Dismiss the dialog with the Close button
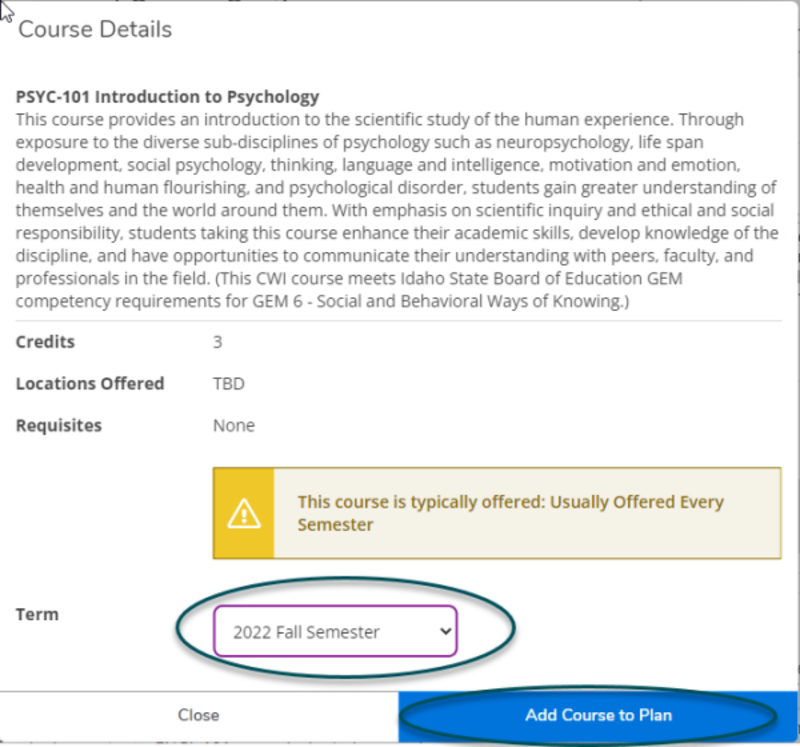This screenshot has width=800, height=747. (198, 715)
